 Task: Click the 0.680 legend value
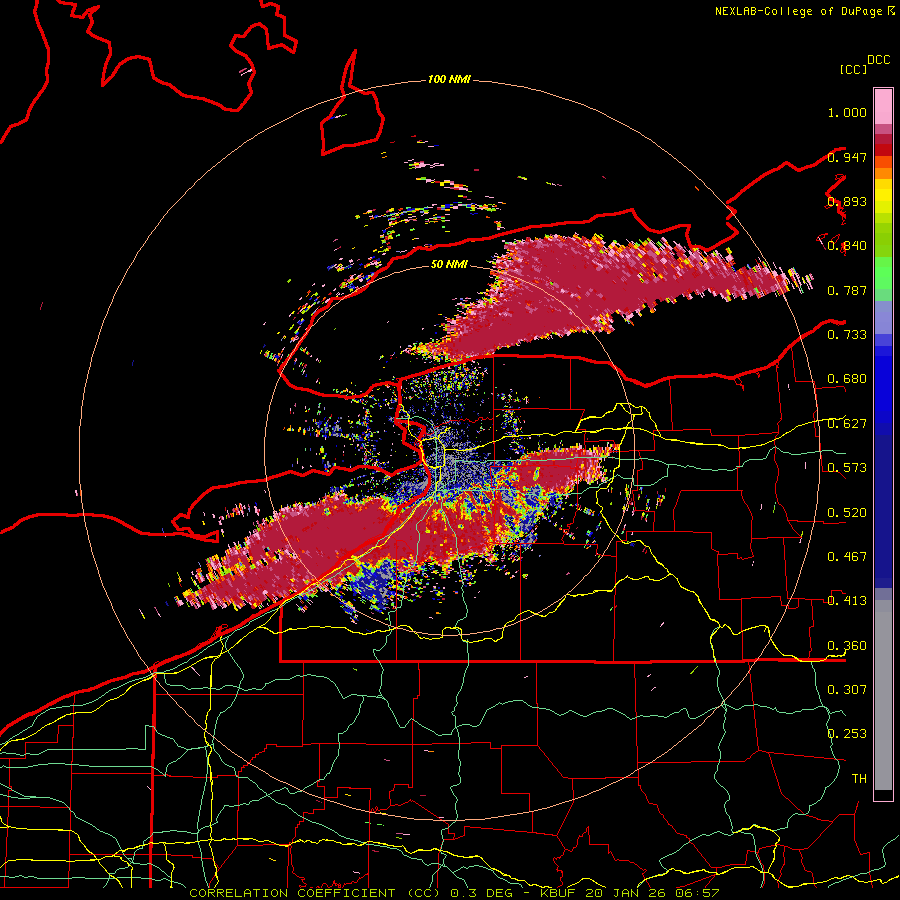coord(847,379)
